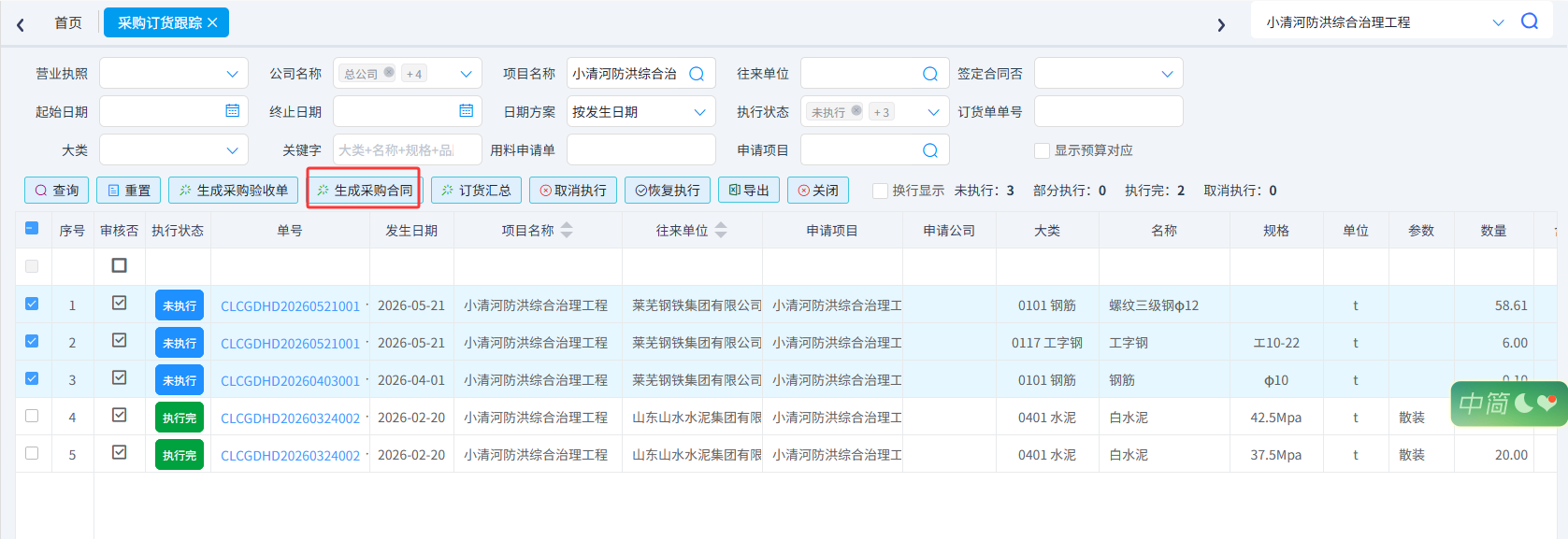Image resolution: width=1568 pixels, height=539 pixels.
Task: Open order link in row 5
Action: 290,456
